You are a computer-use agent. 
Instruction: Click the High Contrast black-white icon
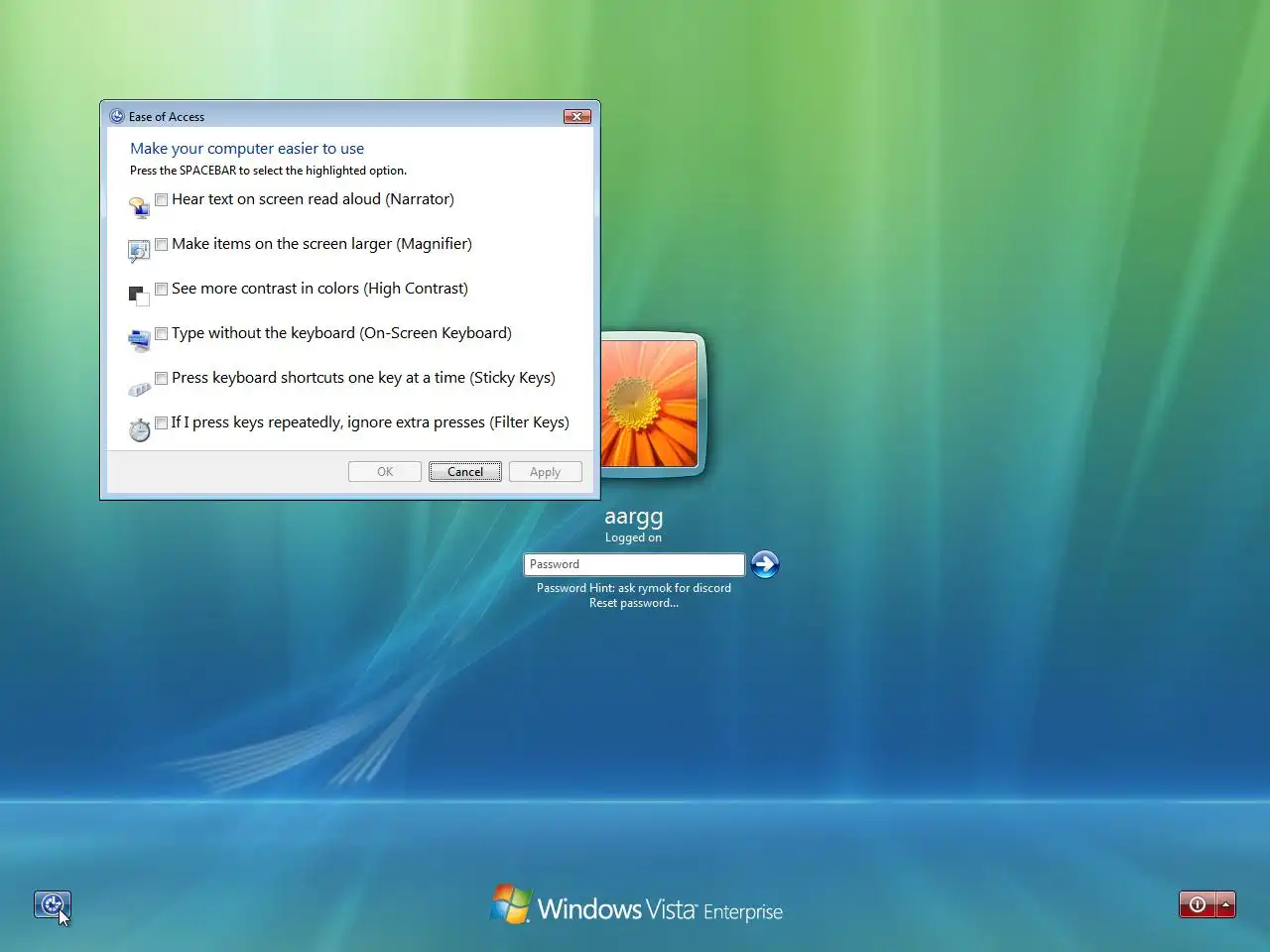[139, 296]
